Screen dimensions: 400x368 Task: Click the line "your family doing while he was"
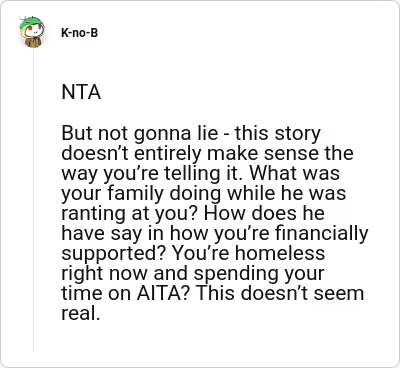[x=204, y=194]
